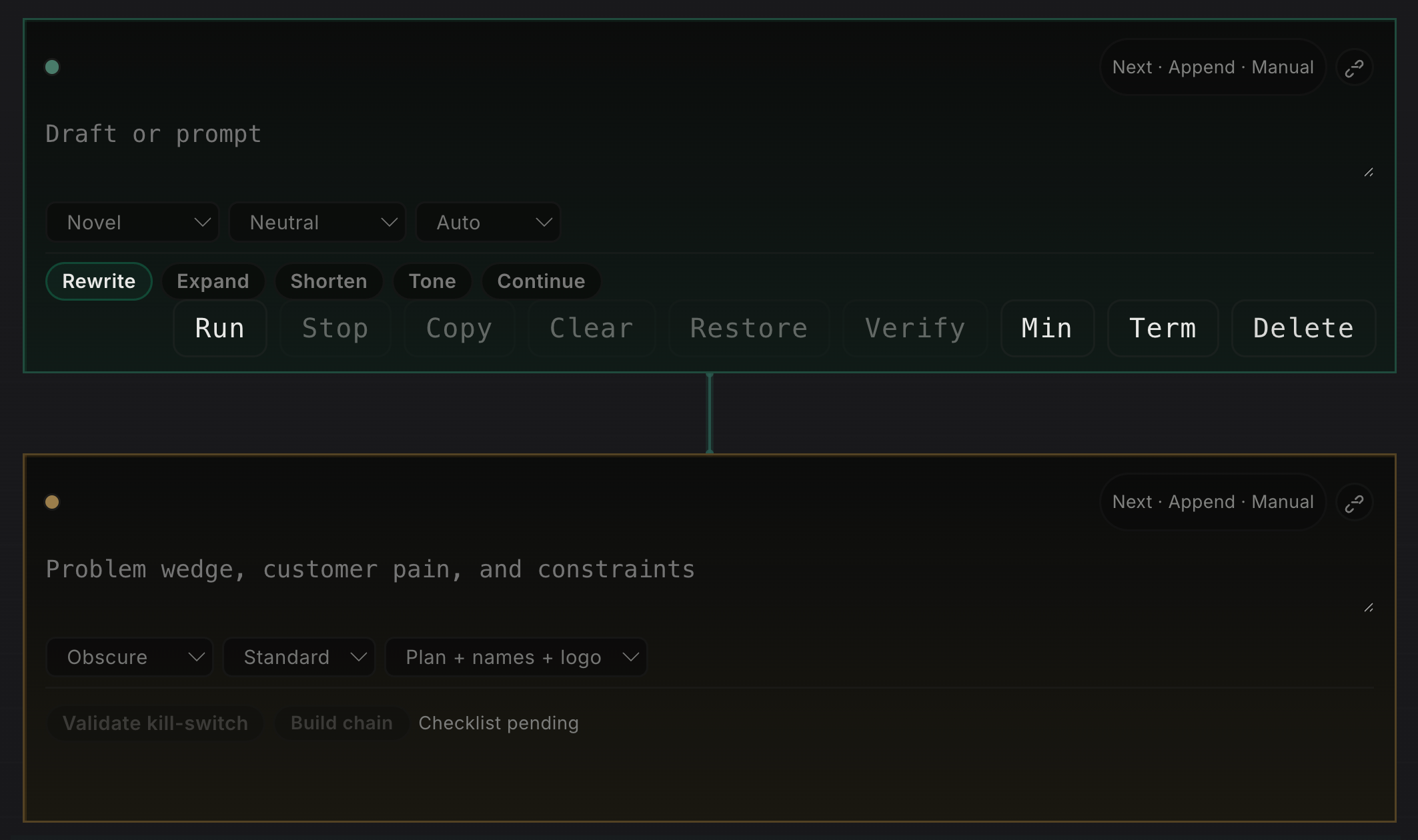Open the Novel dropdown
The width and height of the screenshot is (1418, 840).
(133, 223)
